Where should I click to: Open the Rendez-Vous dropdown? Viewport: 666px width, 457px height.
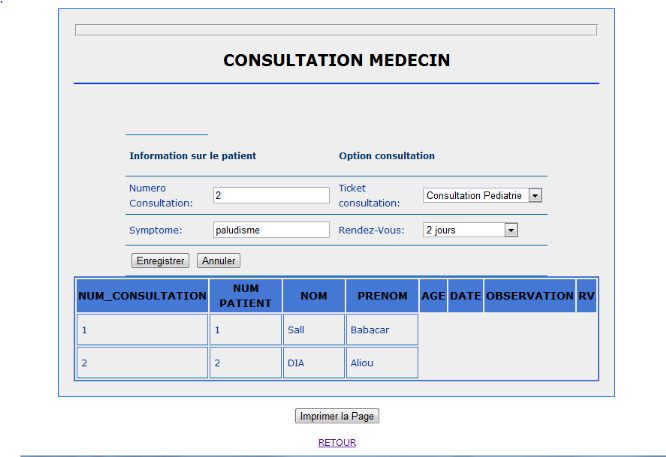[x=470, y=230]
